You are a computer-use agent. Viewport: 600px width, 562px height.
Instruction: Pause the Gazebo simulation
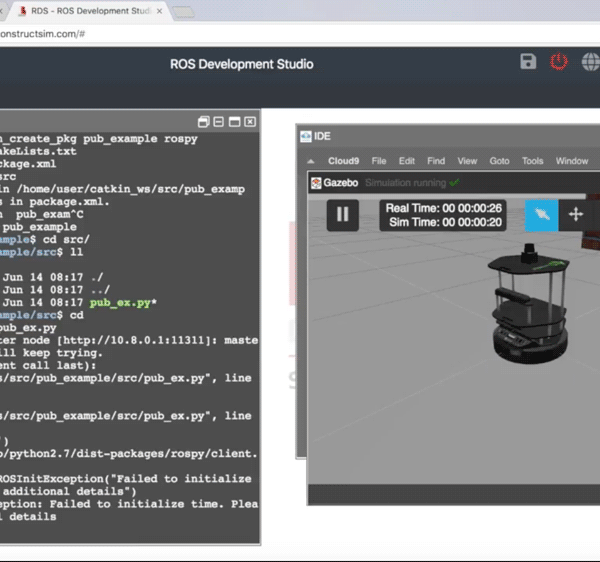click(x=342, y=215)
